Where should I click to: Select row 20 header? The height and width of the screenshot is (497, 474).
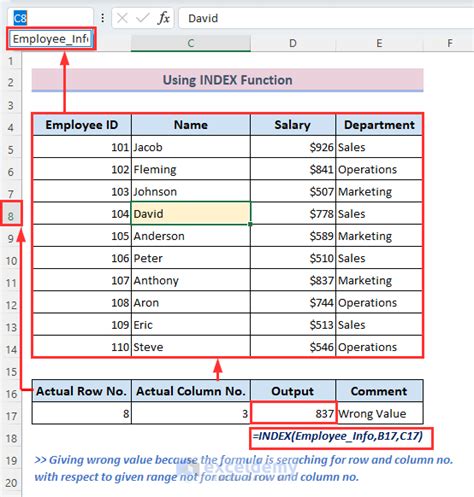11,483
